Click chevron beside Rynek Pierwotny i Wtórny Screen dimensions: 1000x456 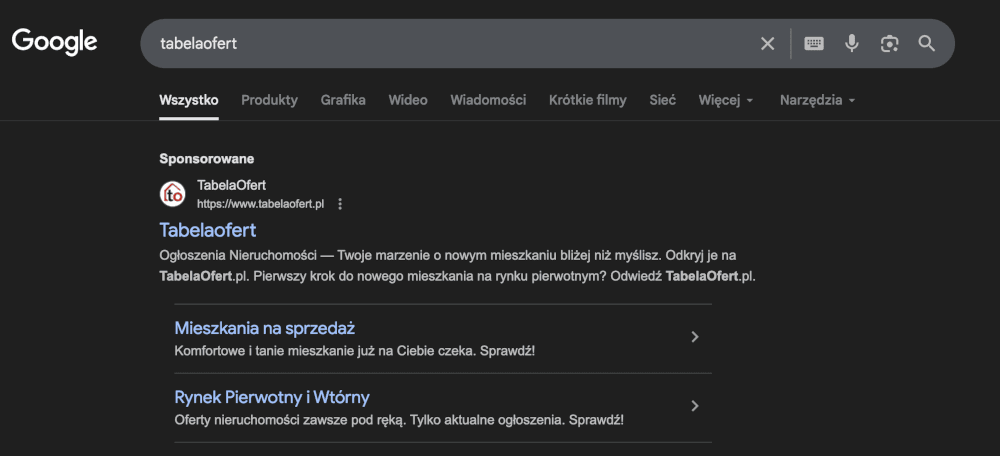[x=695, y=407]
